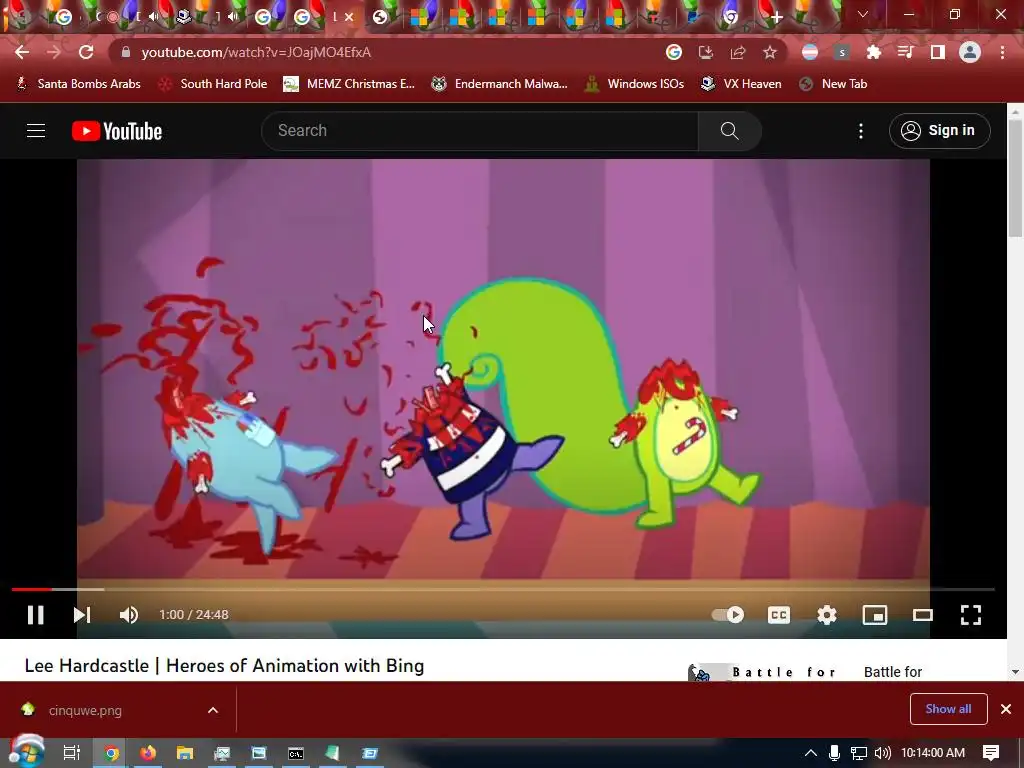
Task: Open Command Prompt from the taskbar
Action: point(295,753)
